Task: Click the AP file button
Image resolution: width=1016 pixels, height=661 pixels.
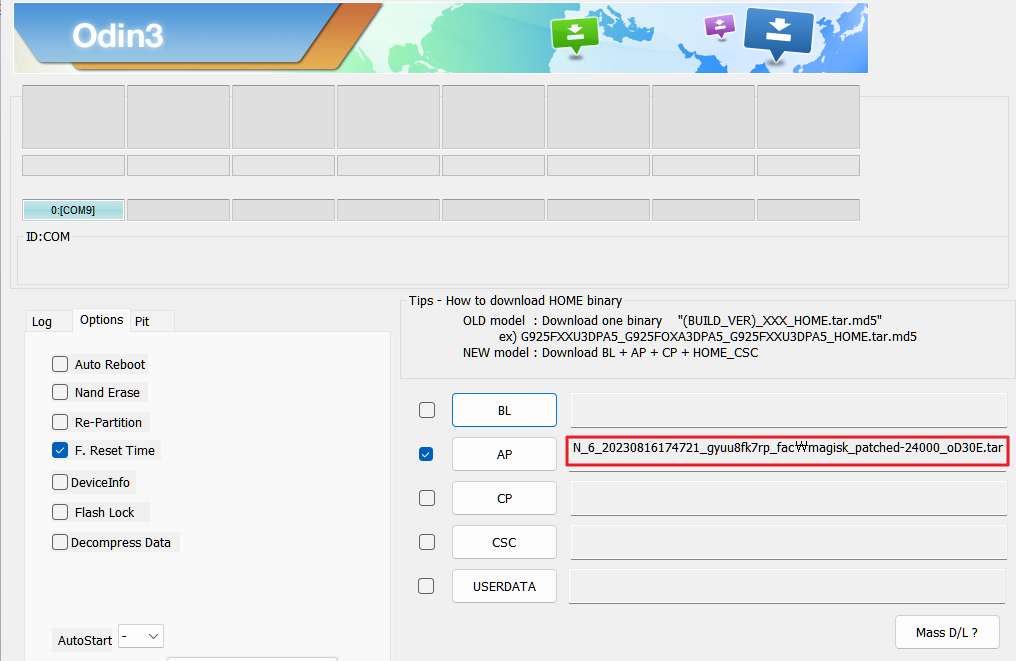Action: coord(504,454)
